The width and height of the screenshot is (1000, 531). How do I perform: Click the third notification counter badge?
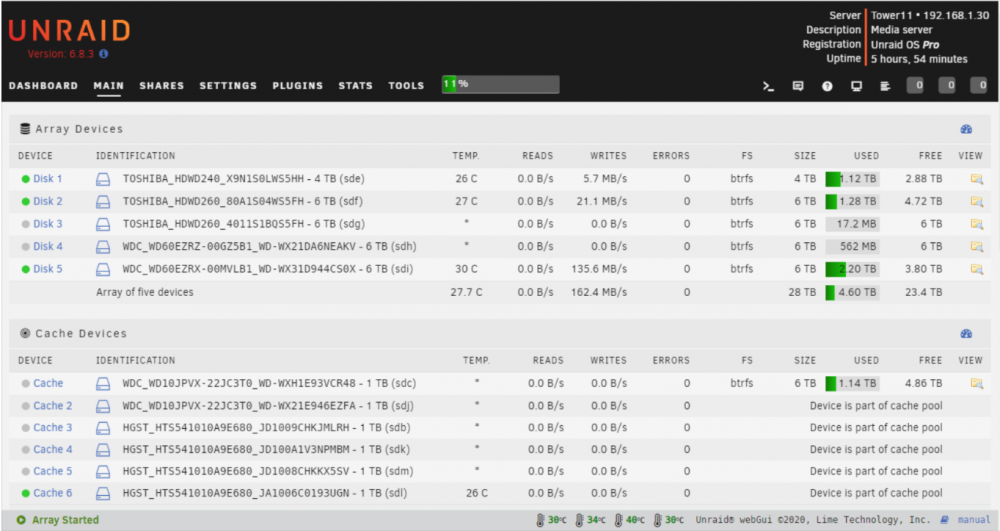[x=979, y=85]
